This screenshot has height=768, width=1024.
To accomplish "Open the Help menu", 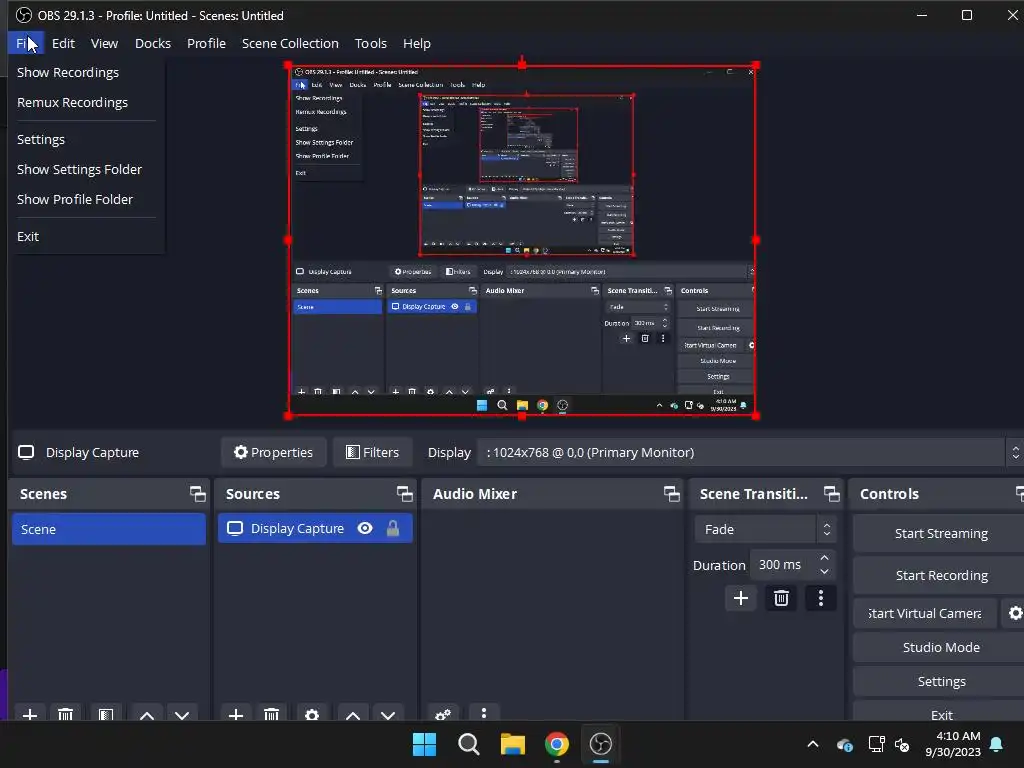I will (417, 43).
